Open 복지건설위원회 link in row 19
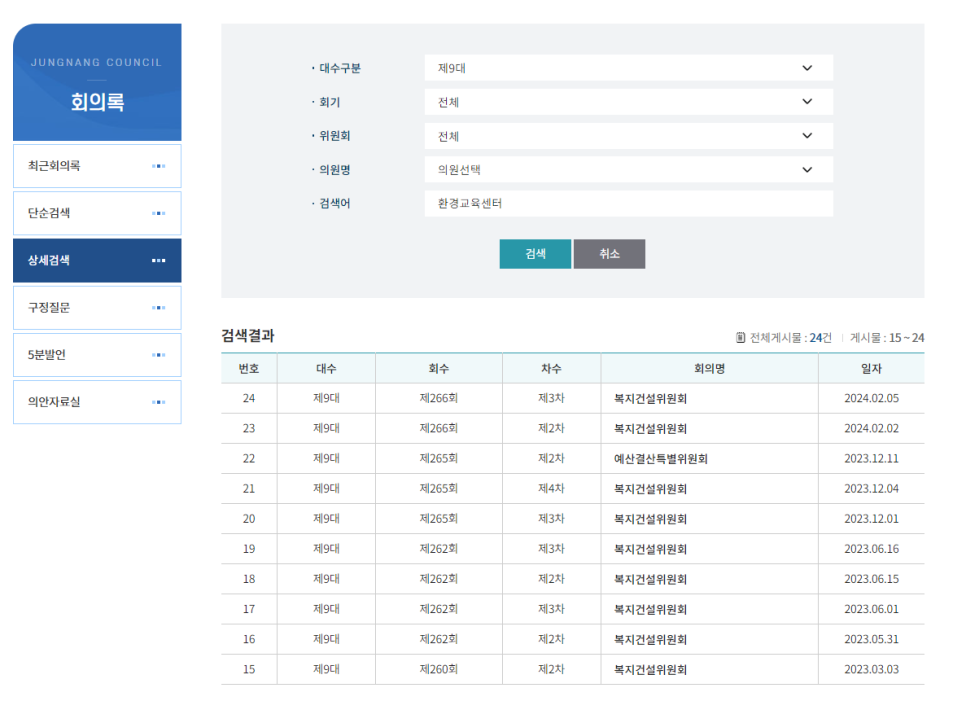966x701 pixels. [x=650, y=549]
